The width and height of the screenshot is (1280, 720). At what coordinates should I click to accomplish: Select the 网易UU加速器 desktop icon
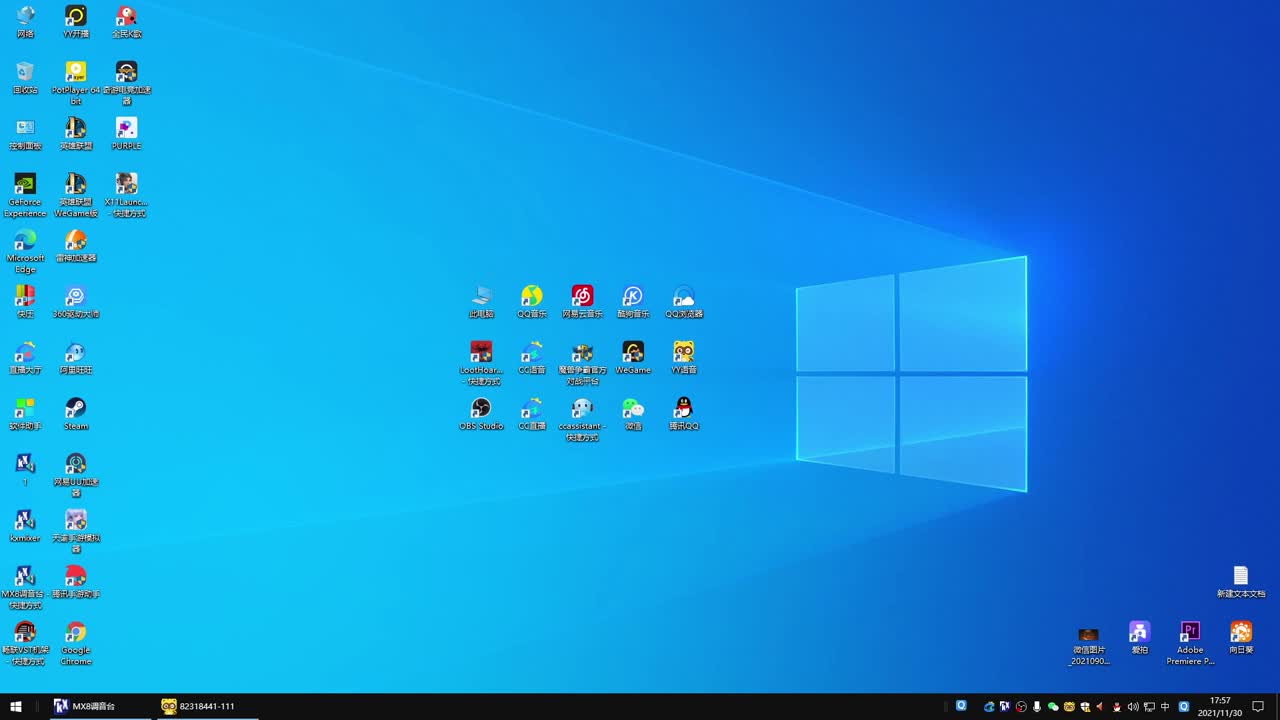point(76,475)
